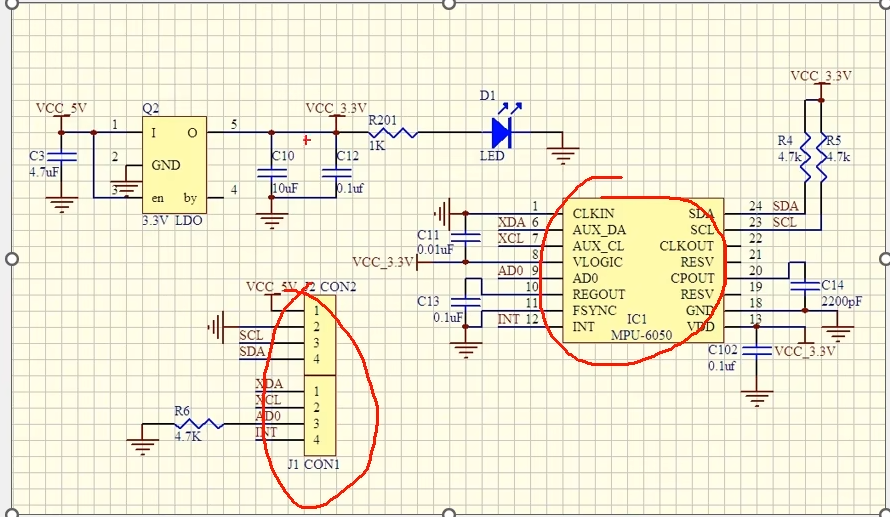Viewport: 890px width, 517px height.
Task: Click the R4 designator label
Action: 785,140
